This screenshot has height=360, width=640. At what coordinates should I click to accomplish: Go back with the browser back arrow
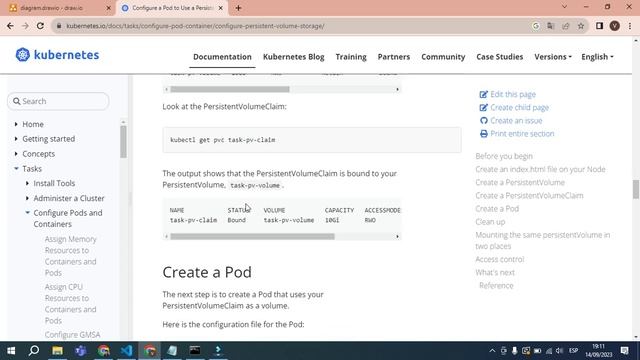[x=10, y=26]
